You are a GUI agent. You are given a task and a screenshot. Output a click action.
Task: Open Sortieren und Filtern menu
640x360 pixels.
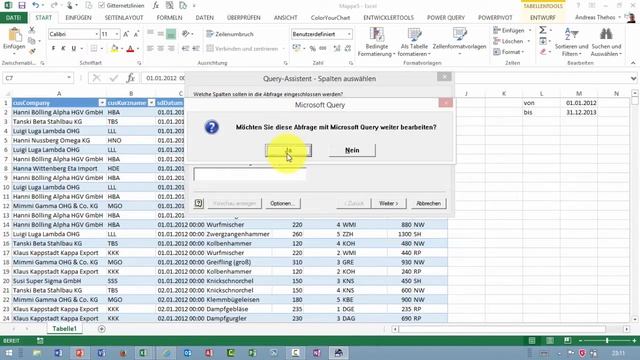tap(571, 42)
